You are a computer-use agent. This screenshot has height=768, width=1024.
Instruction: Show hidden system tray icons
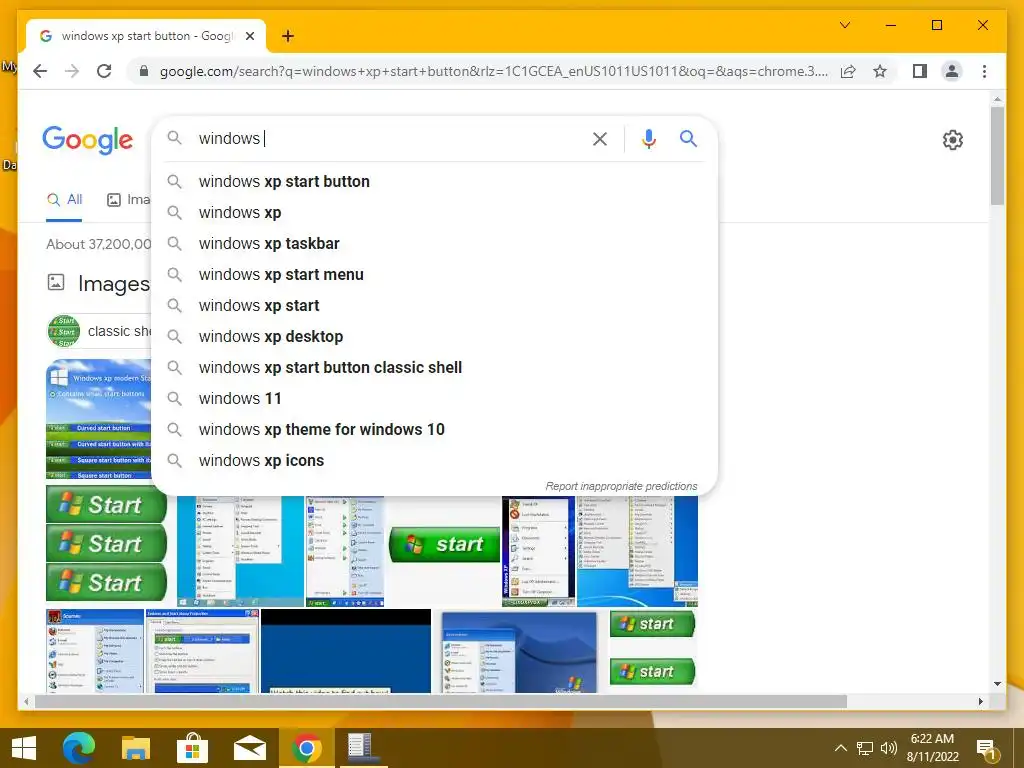click(x=841, y=748)
